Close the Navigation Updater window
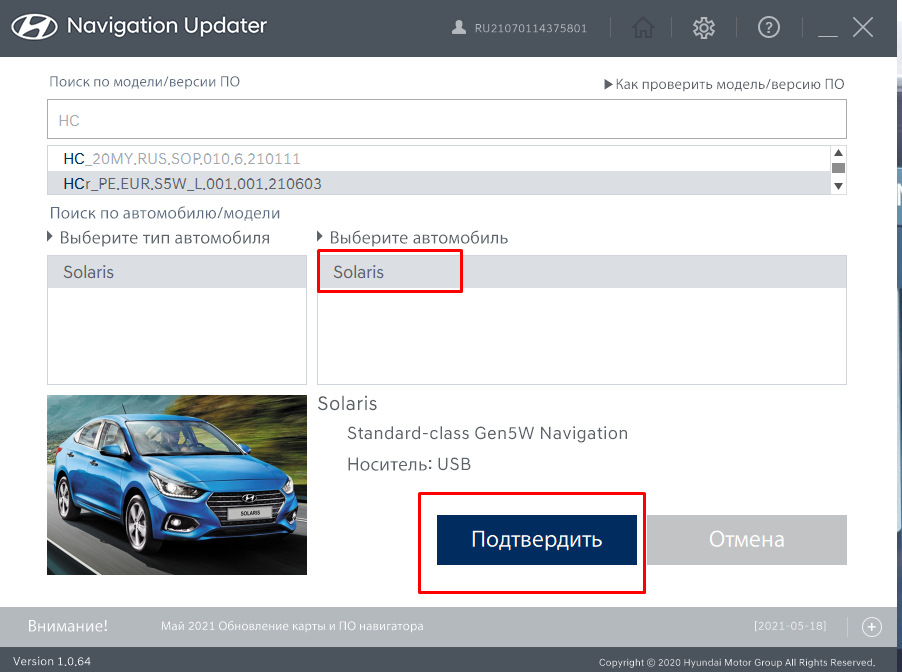Image resolution: width=902 pixels, height=672 pixels. (863, 27)
